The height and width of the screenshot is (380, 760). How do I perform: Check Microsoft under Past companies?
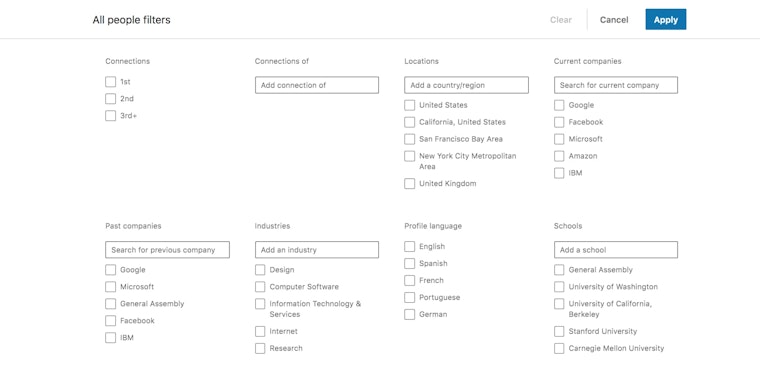111,287
